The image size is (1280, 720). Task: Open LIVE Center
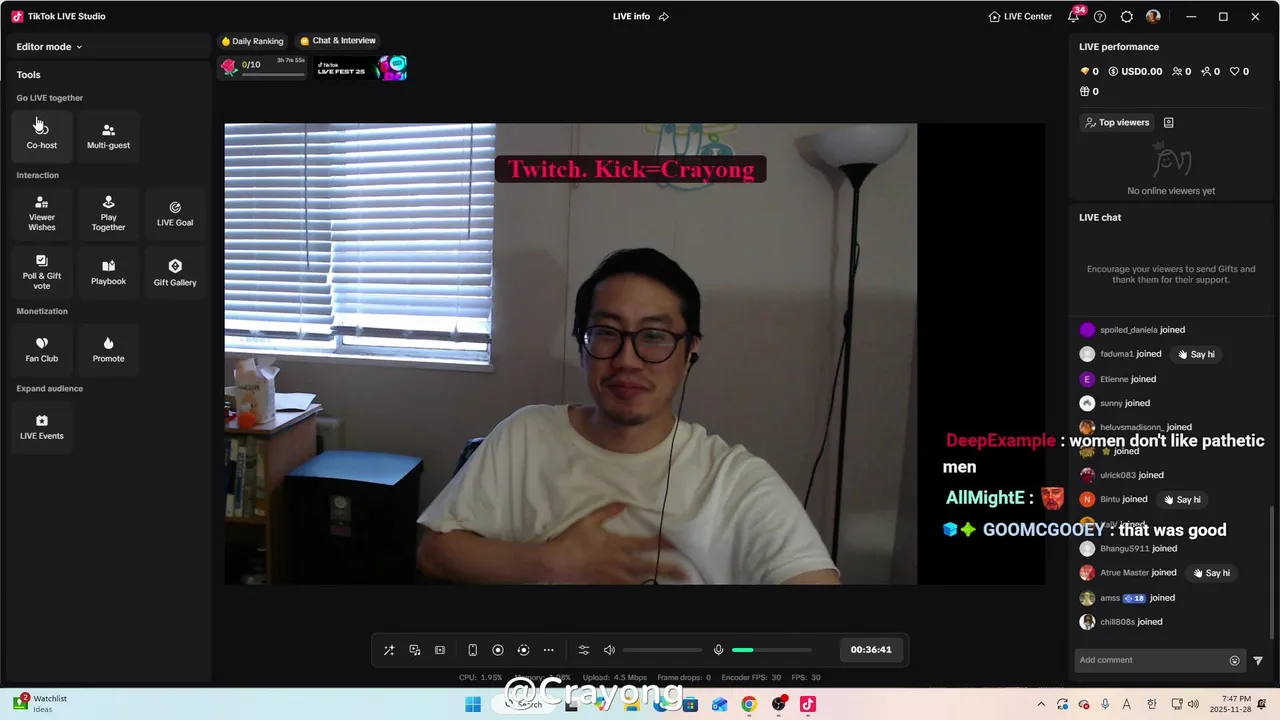[1020, 17]
